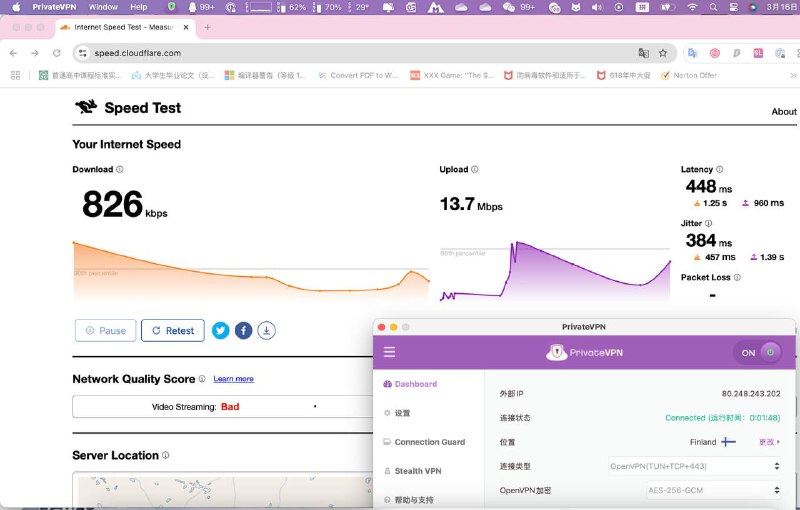Click the Latency info icon

coord(719,169)
